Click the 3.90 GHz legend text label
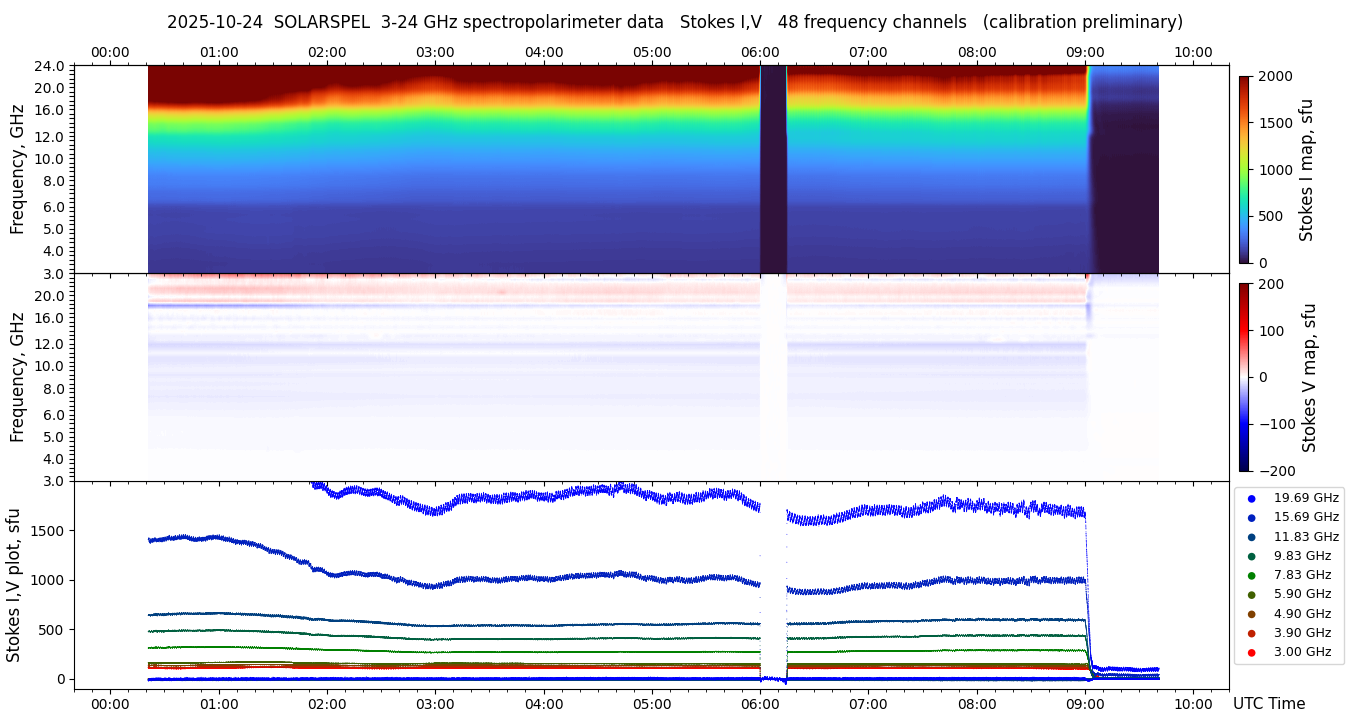 pyautogui.click(x=1302, y=633)
